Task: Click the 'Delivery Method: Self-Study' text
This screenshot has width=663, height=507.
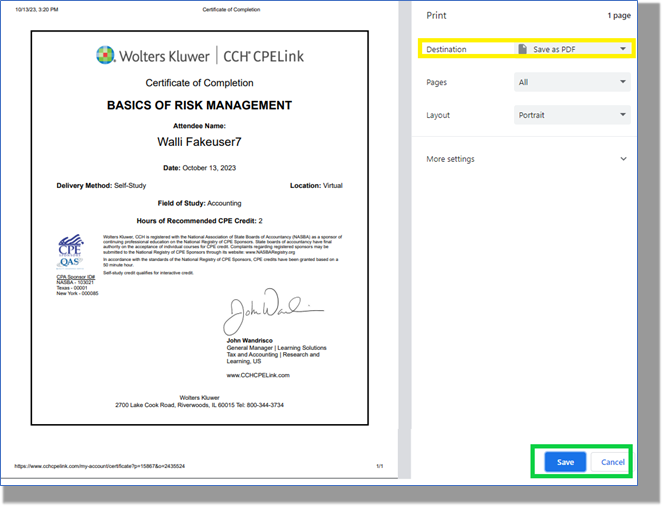Action: coord(101,186)
